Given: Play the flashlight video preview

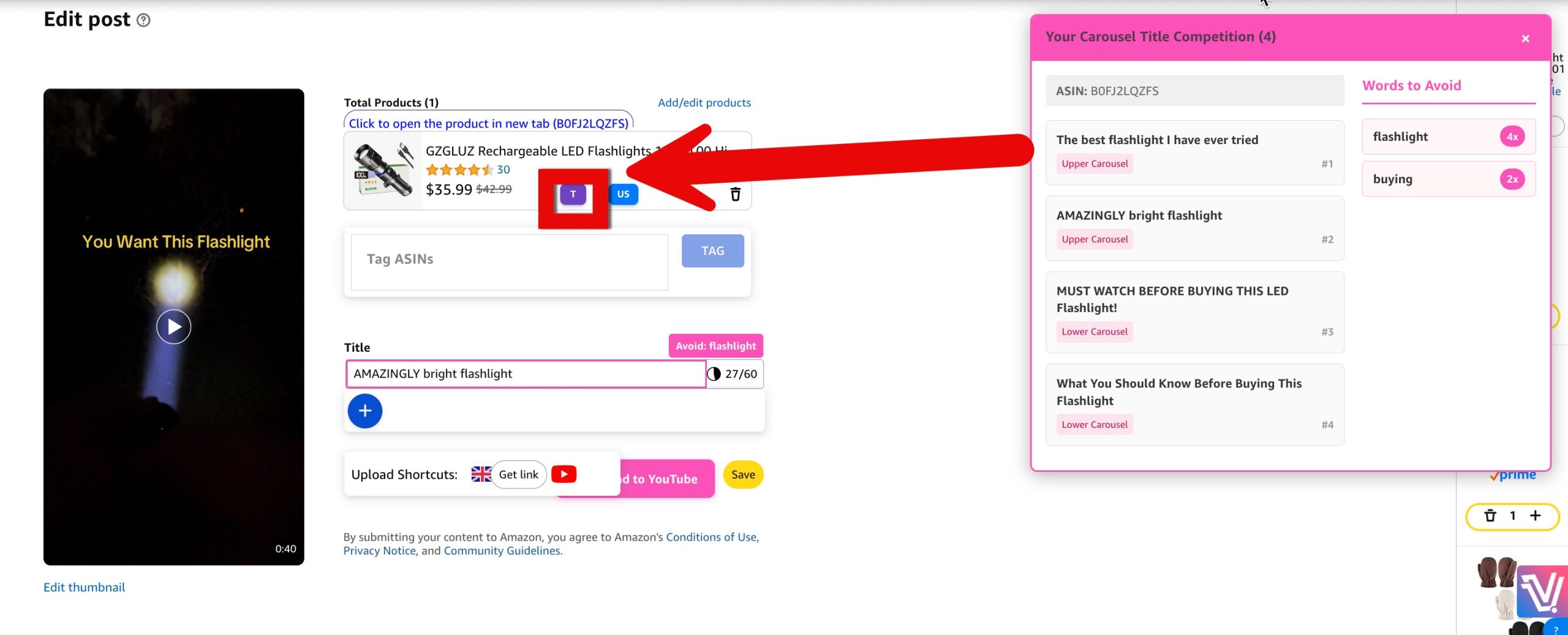Looking at the screenshot, I should click(173, 326).
